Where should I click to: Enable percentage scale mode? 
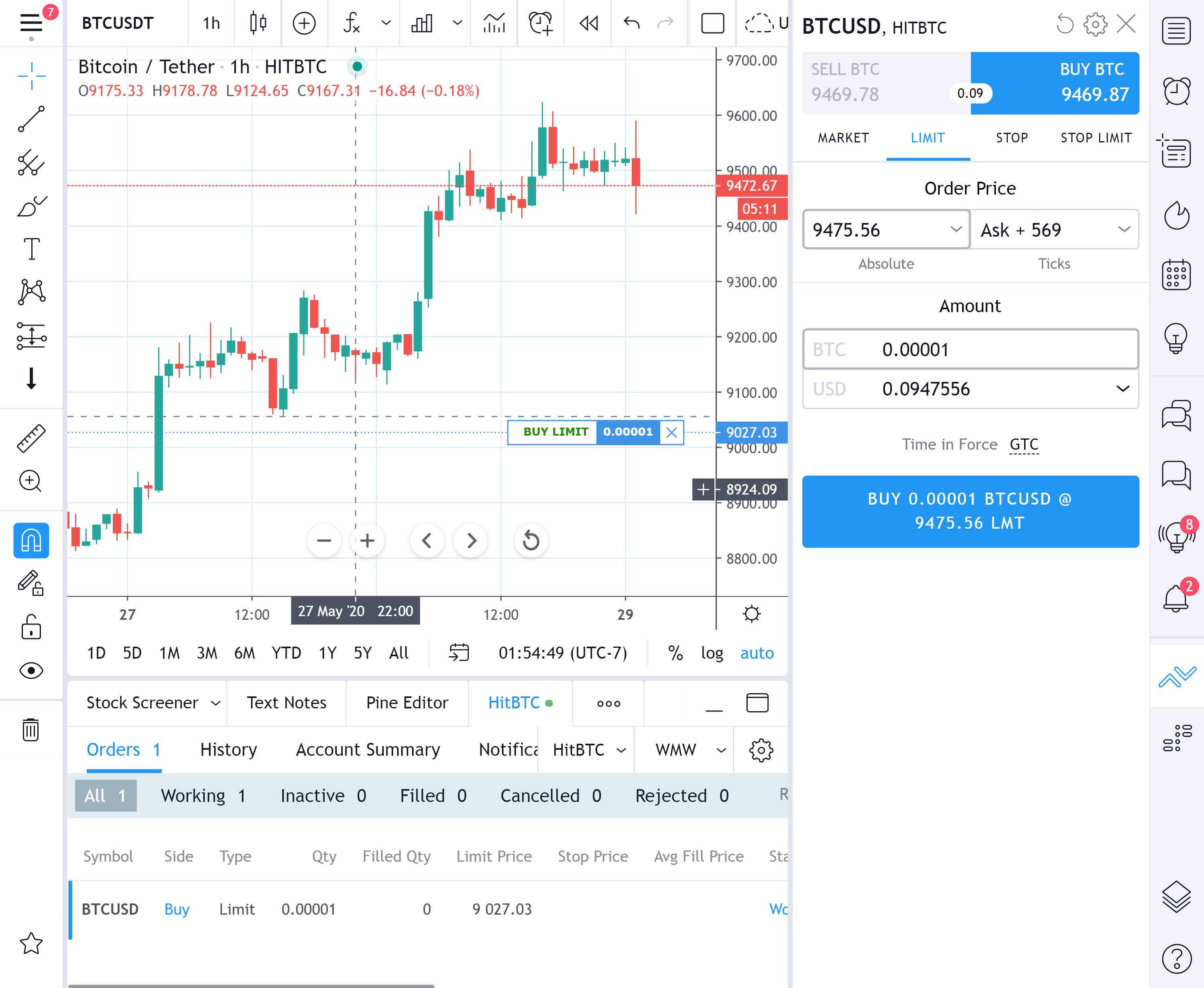[675, 653]
